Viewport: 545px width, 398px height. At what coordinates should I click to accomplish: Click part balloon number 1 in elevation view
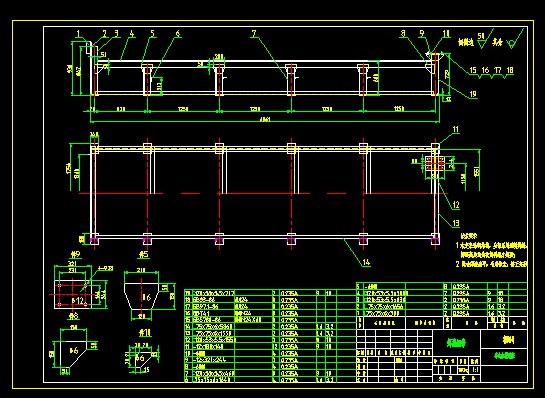tap(79, 34)
